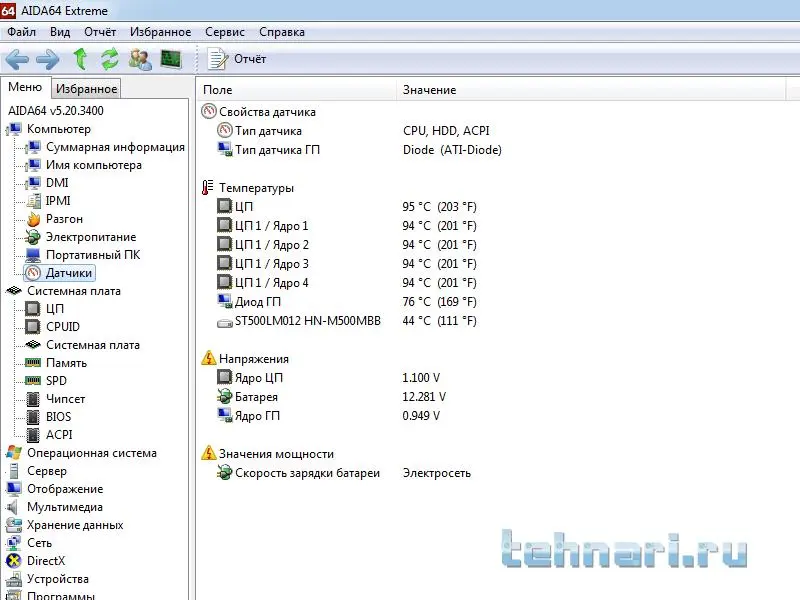The image size is (800, 600).
Task: Click the Память memory chip icon
Action: pyautogui.click(x=33, y=363)
